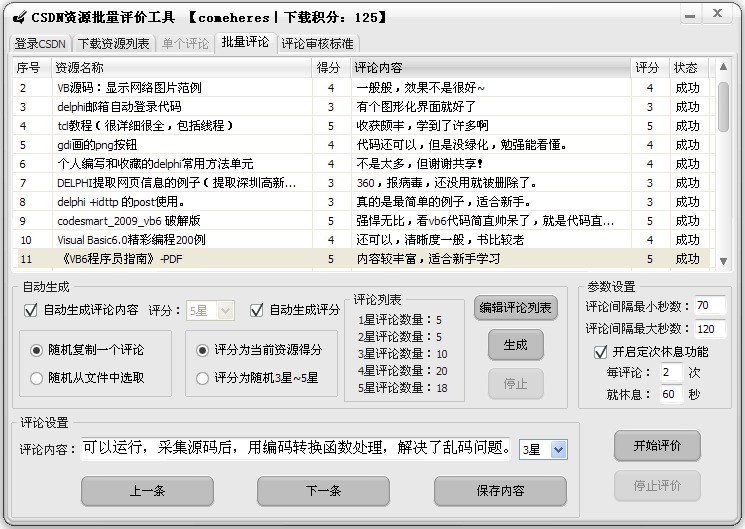Click 保存内容 button
This screenshot has width=745, height=529.
(500, 491)
